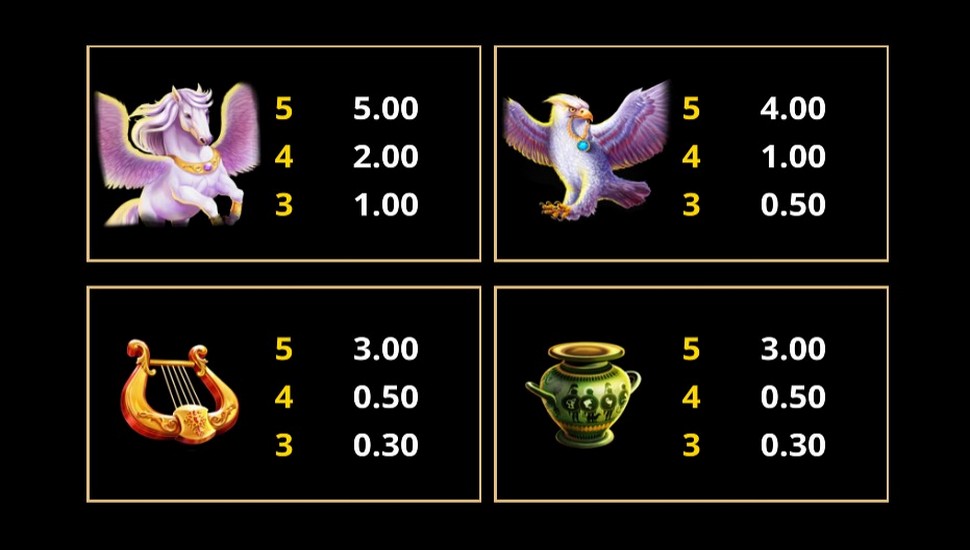Select the vase 0.30 payout value
Viewport: 970px width, 550px height.
pyautogui.click(x=793, y=445)
